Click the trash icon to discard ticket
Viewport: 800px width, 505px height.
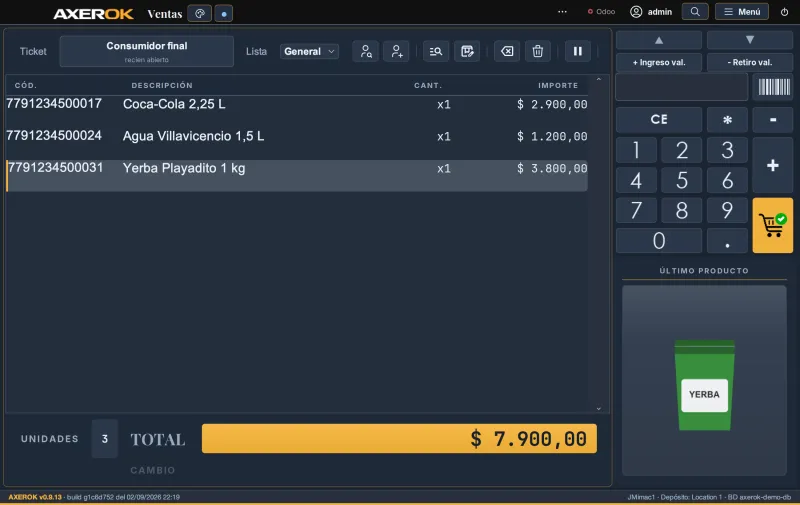(538, 51)
